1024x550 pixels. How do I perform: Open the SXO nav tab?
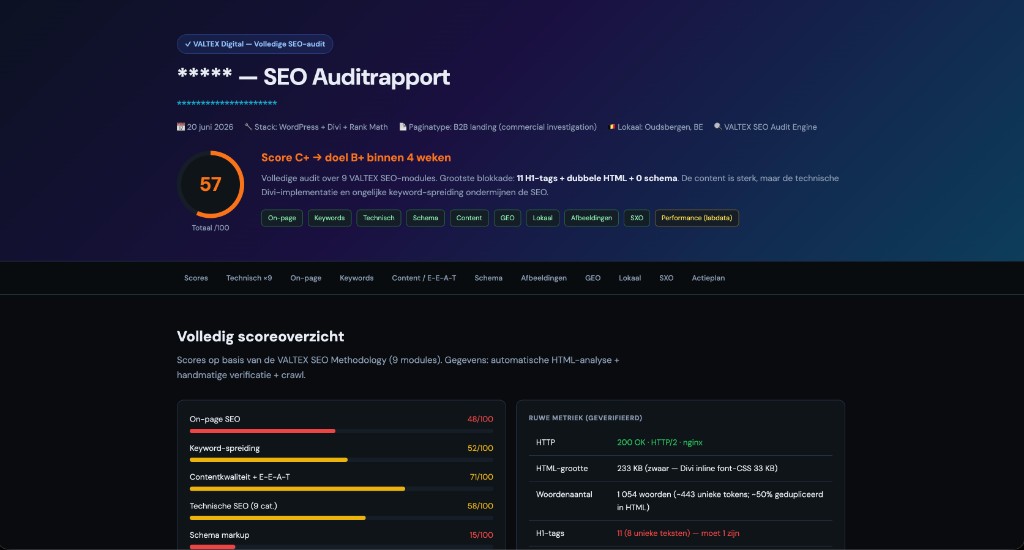(666, 278)
